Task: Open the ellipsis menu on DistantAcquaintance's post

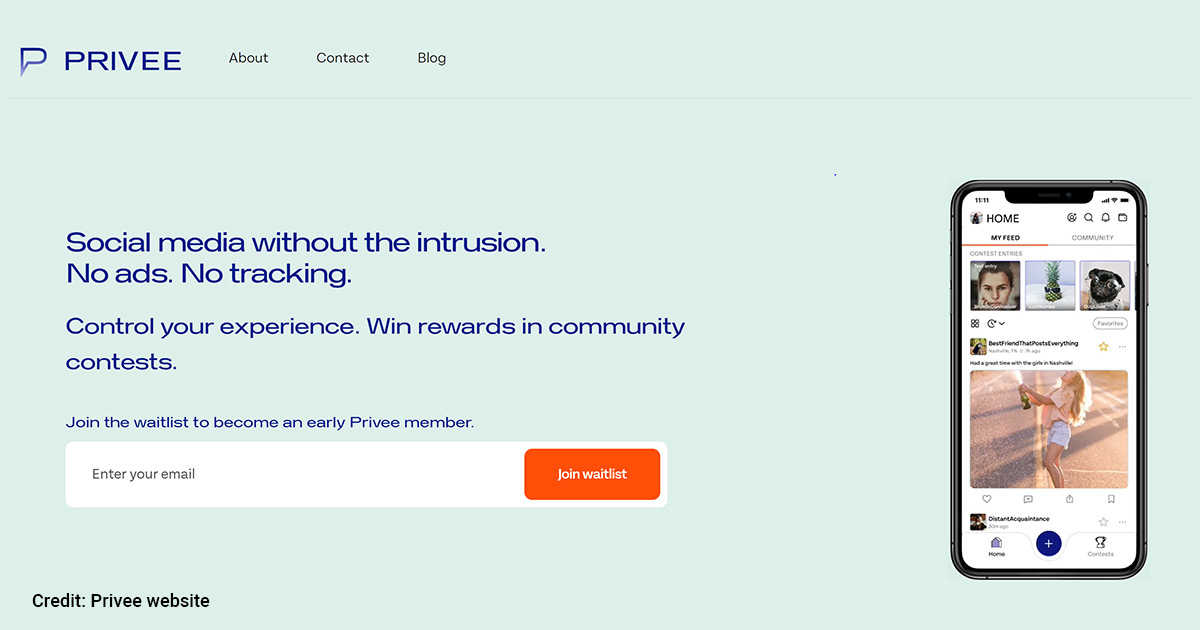Action: pyautogui.click(x=1122, y=521)
